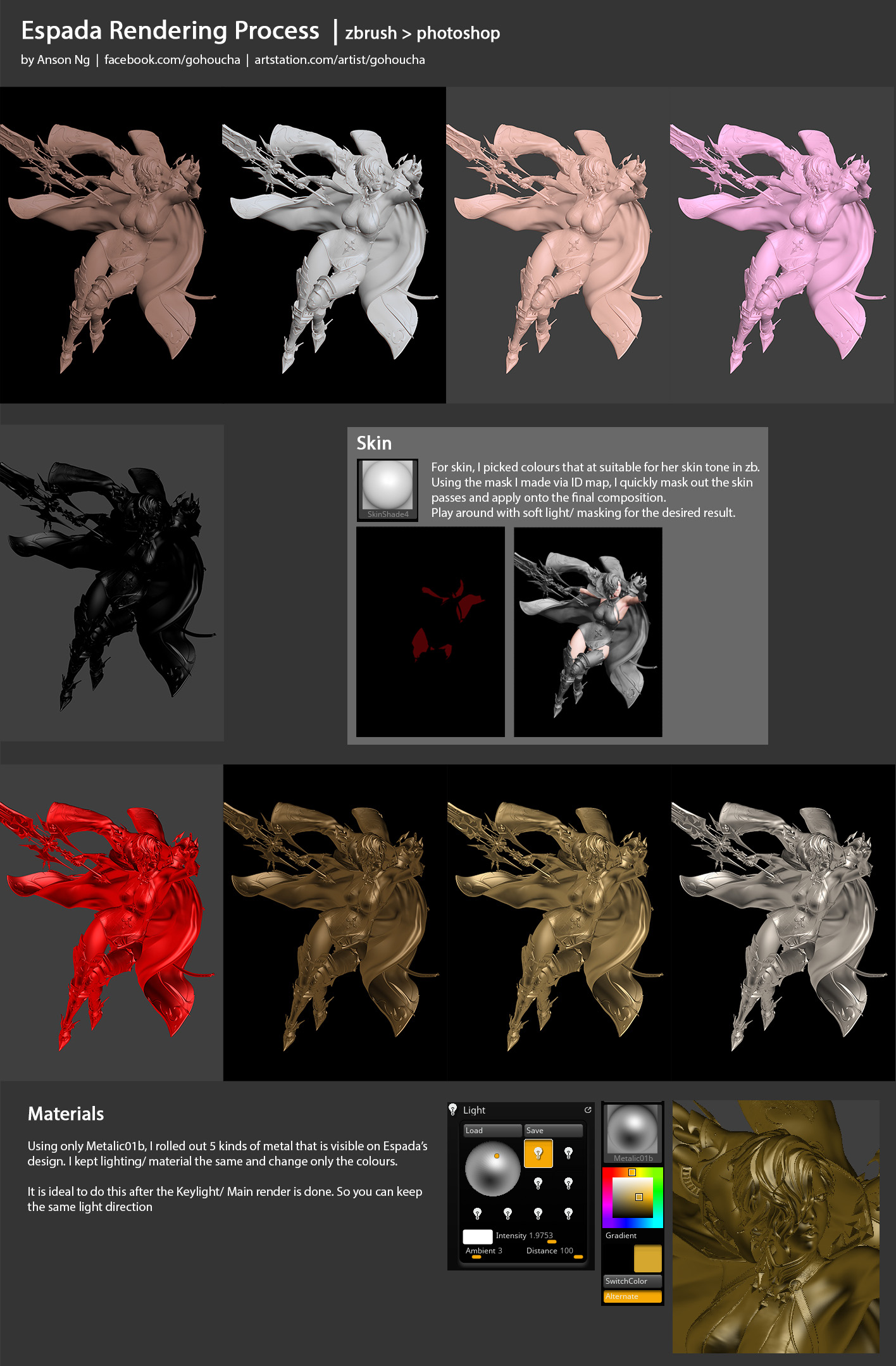Open the bright red material render
The width and height of the screenshot is (896, 1366).
coord(111,922)
